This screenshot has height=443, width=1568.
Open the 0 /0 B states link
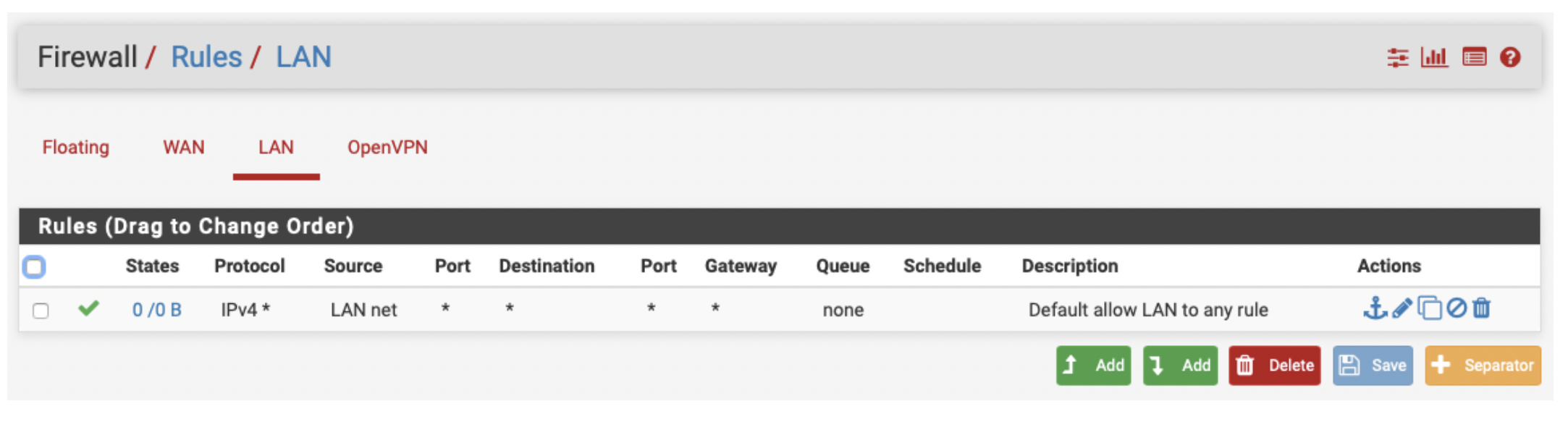coord(156,310)
